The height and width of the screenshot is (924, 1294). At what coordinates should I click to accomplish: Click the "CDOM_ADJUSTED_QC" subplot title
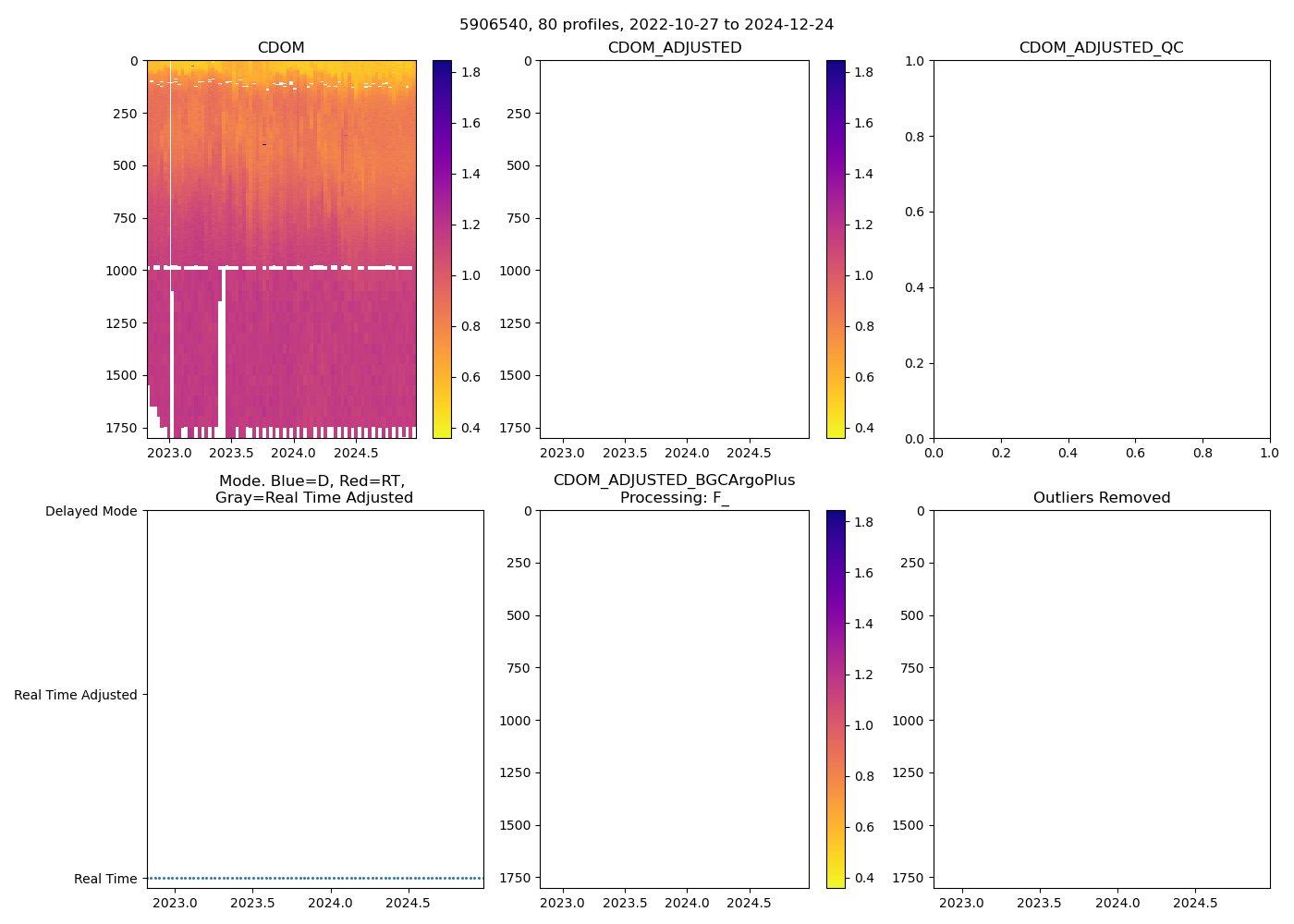pos(1101,47)
